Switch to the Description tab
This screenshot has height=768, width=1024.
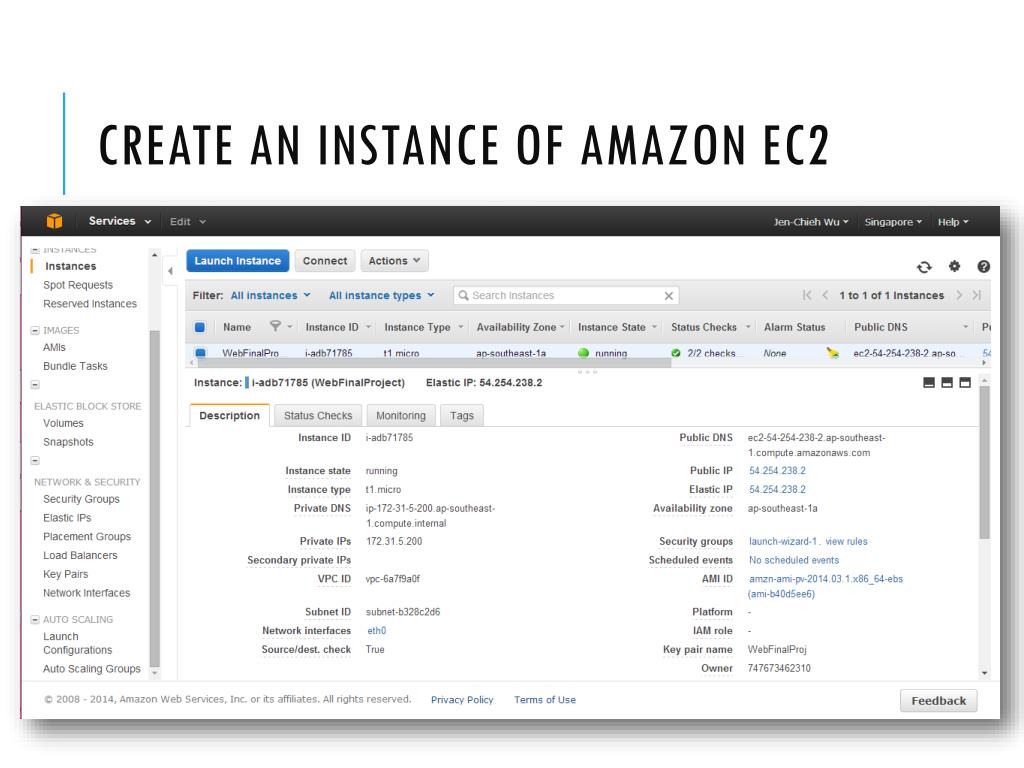(229, 415)
